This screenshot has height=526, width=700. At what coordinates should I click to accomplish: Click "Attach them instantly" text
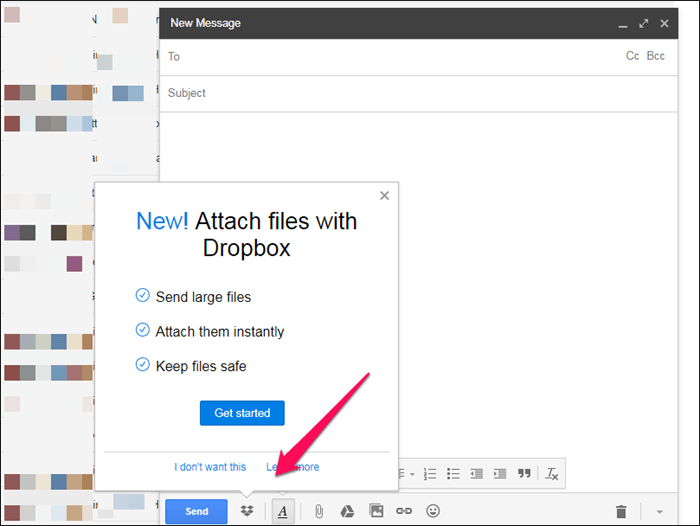pyautogui.click(x=220, y=332)
